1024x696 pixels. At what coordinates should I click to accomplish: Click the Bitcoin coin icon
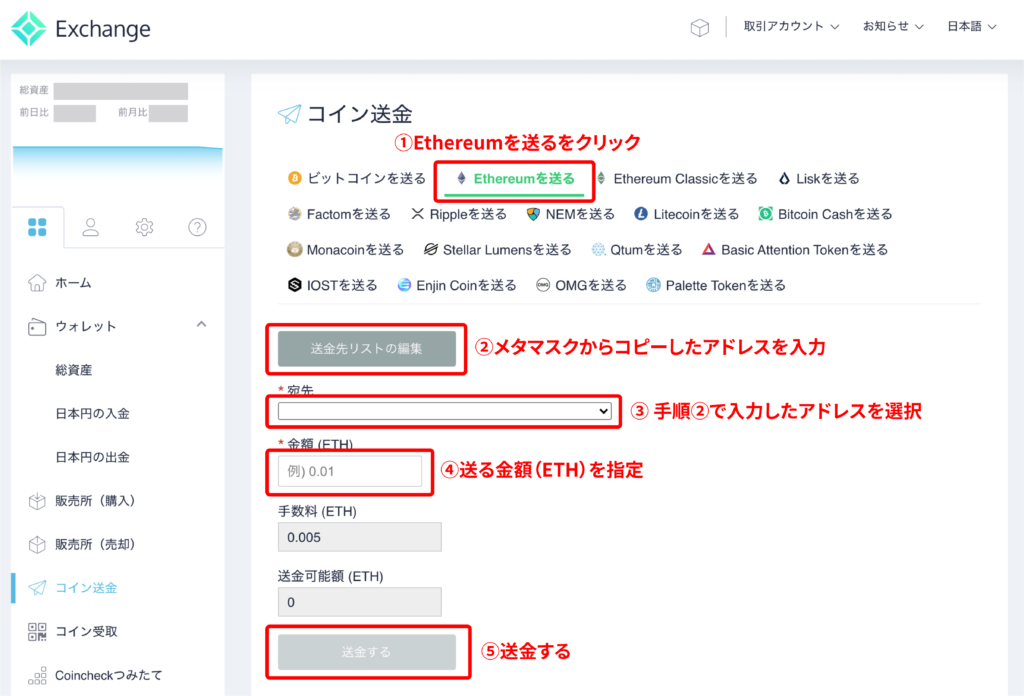pos(295,178)
